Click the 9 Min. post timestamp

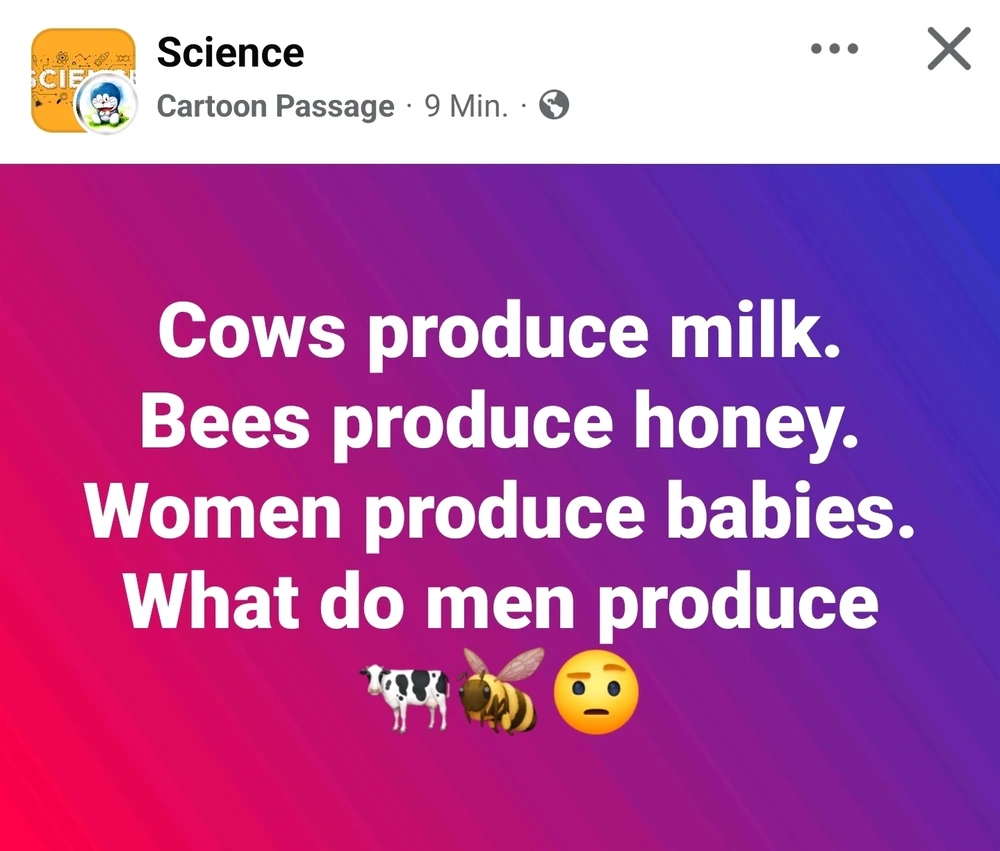[466, 106]
